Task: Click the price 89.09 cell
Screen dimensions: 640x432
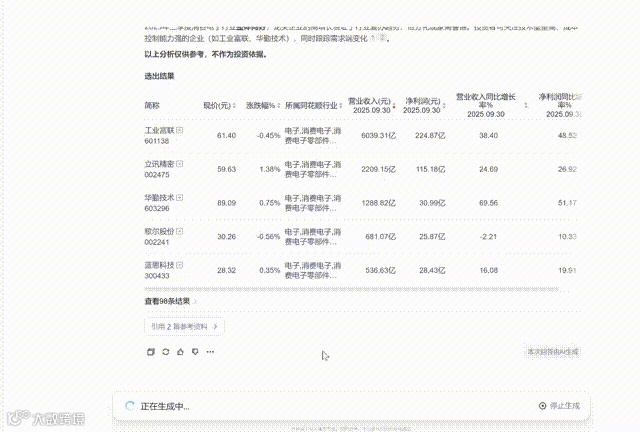Action: 227,203
